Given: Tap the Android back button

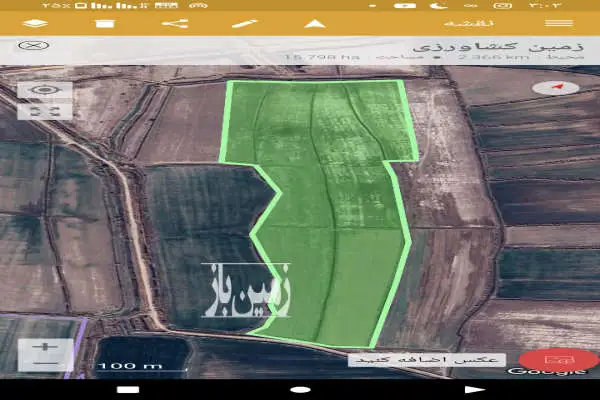Looking at the screenshot, I should [x=475, y=390].
